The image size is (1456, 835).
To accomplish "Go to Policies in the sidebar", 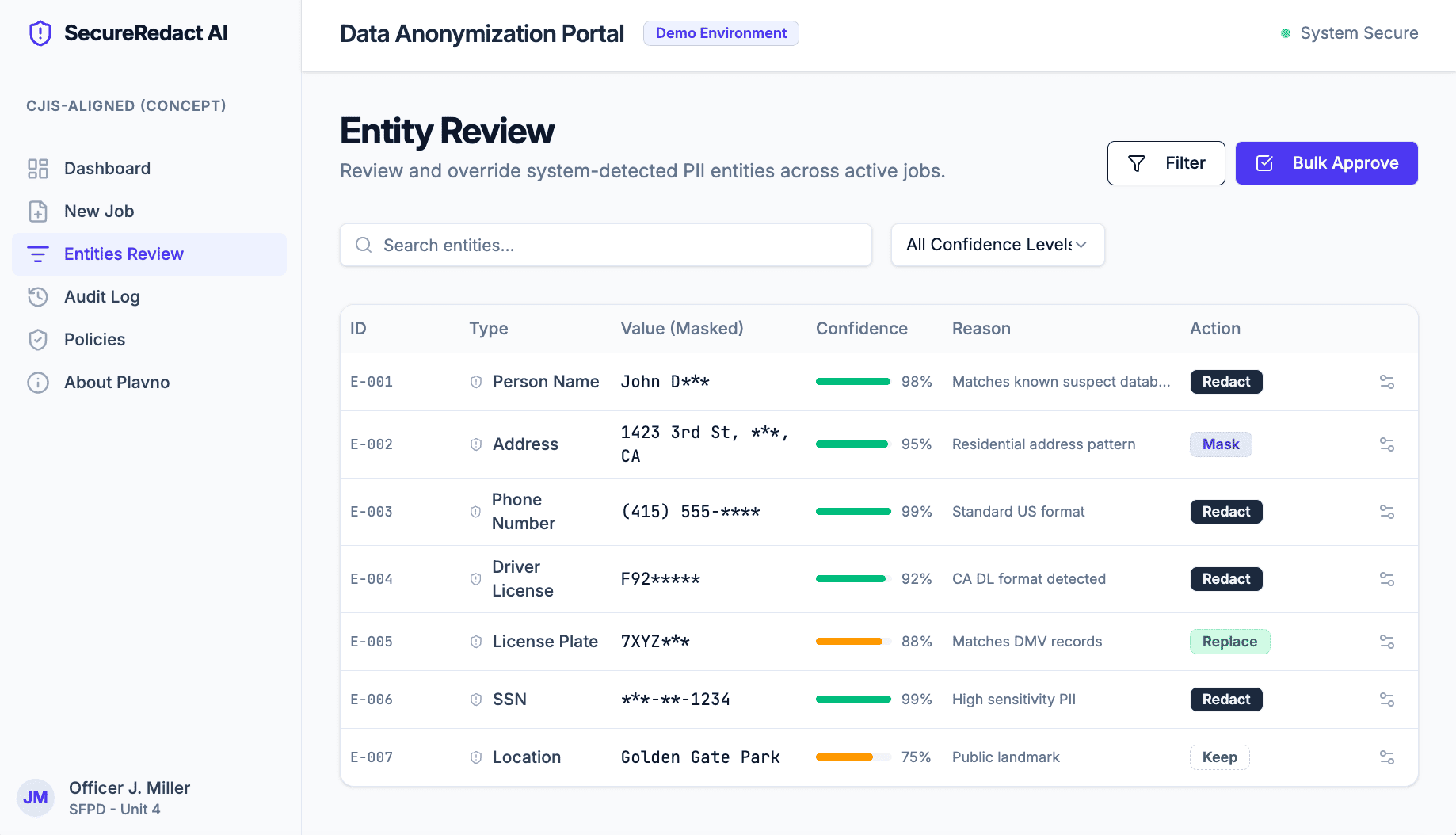I will 94,340.
